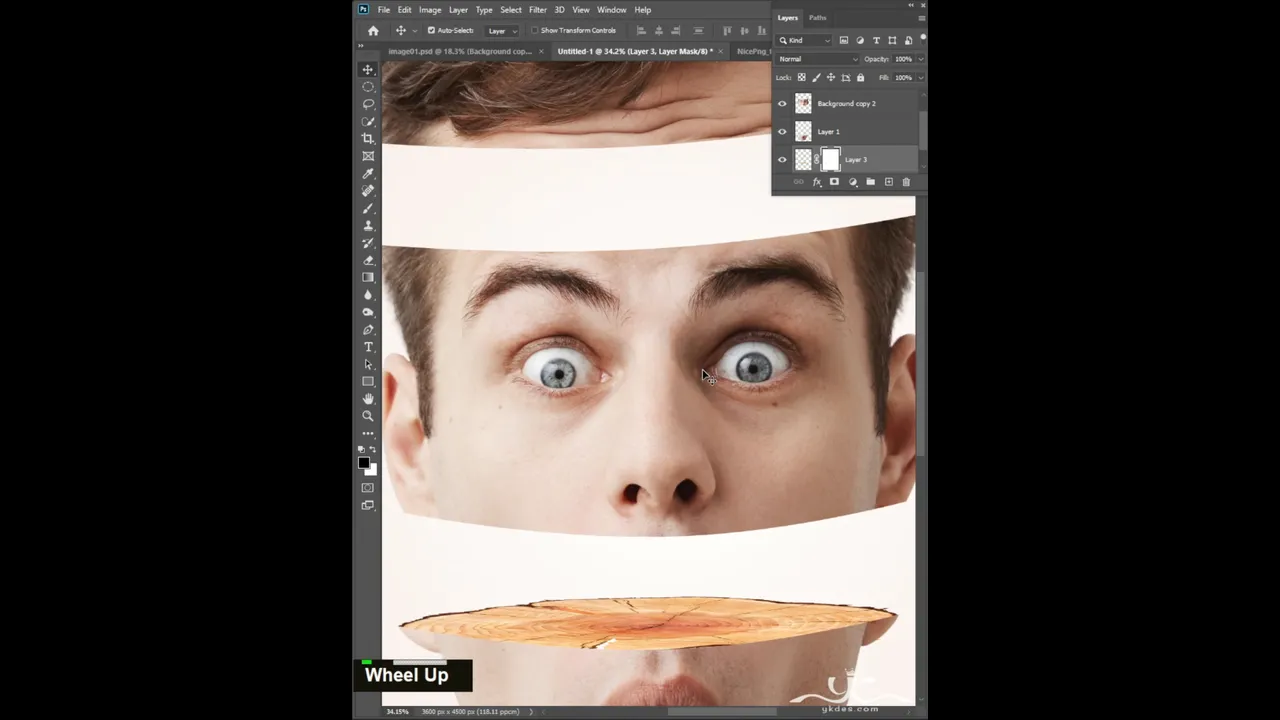Click the Home icon in options bar

373,31
